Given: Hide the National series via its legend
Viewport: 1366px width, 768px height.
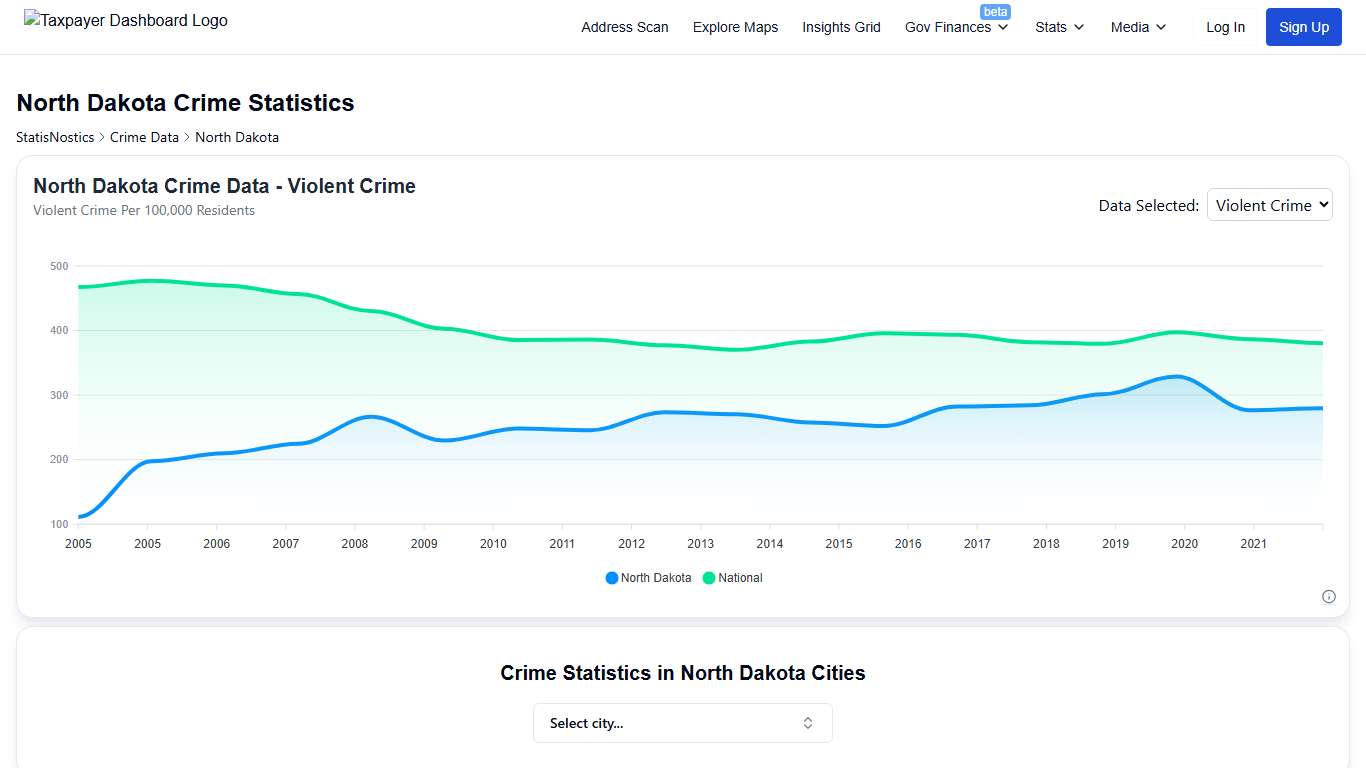Looking at the screenshot, I should point(733,578).
